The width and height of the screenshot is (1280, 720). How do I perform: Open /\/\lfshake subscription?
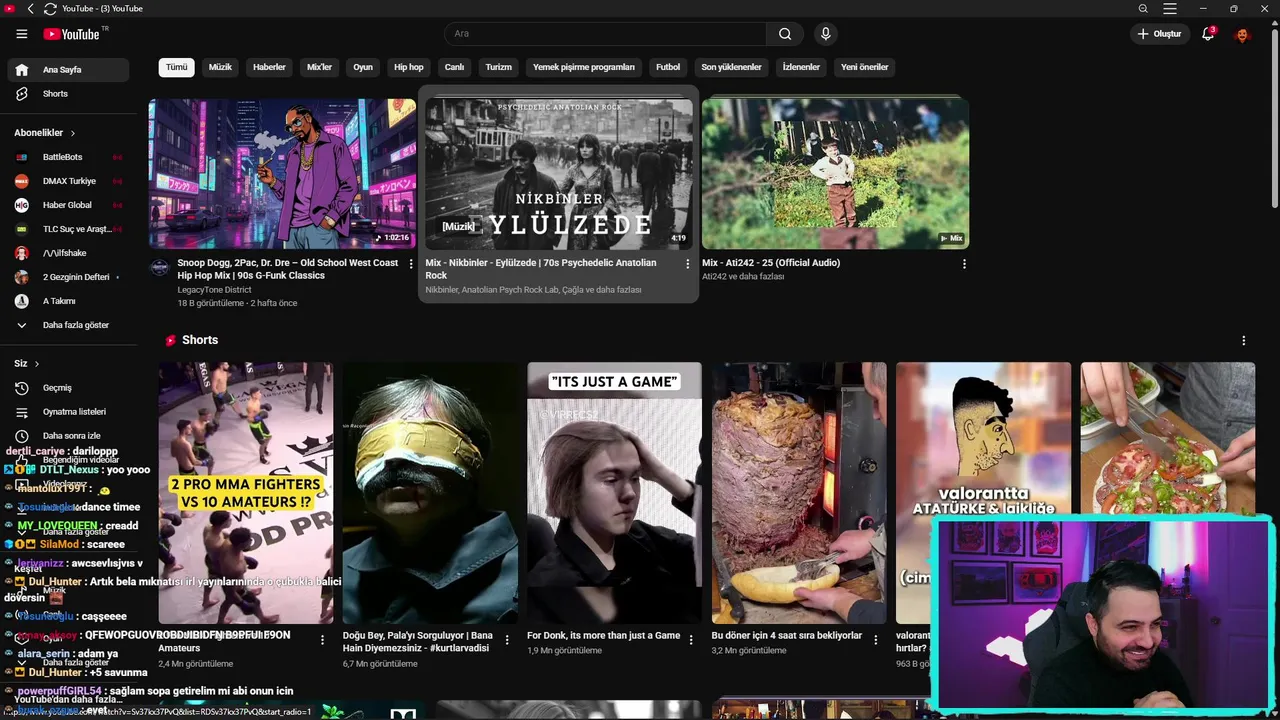[69, 253]
